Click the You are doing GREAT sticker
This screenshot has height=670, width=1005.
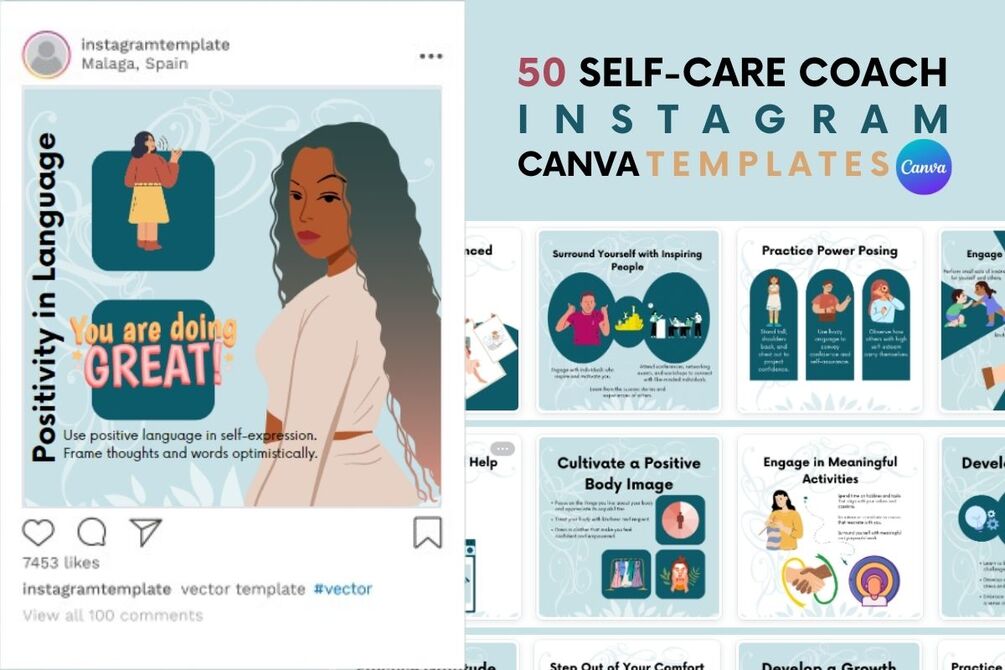pyautogui.click(x=153, y=351)
